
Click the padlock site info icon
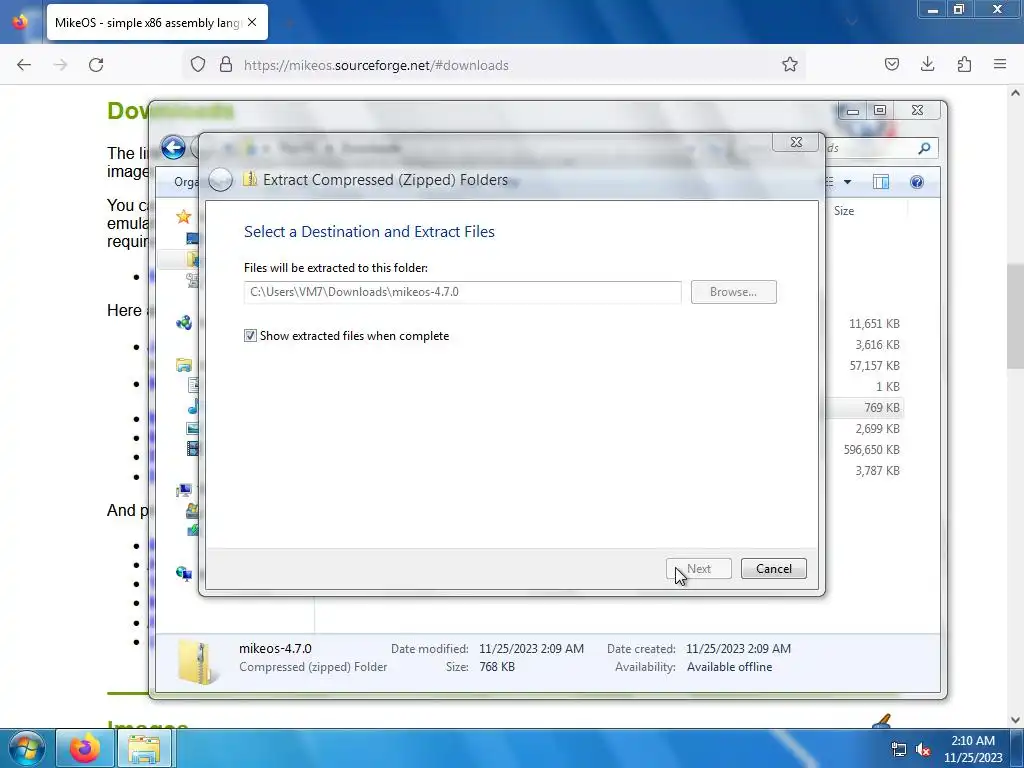(226, 65)
